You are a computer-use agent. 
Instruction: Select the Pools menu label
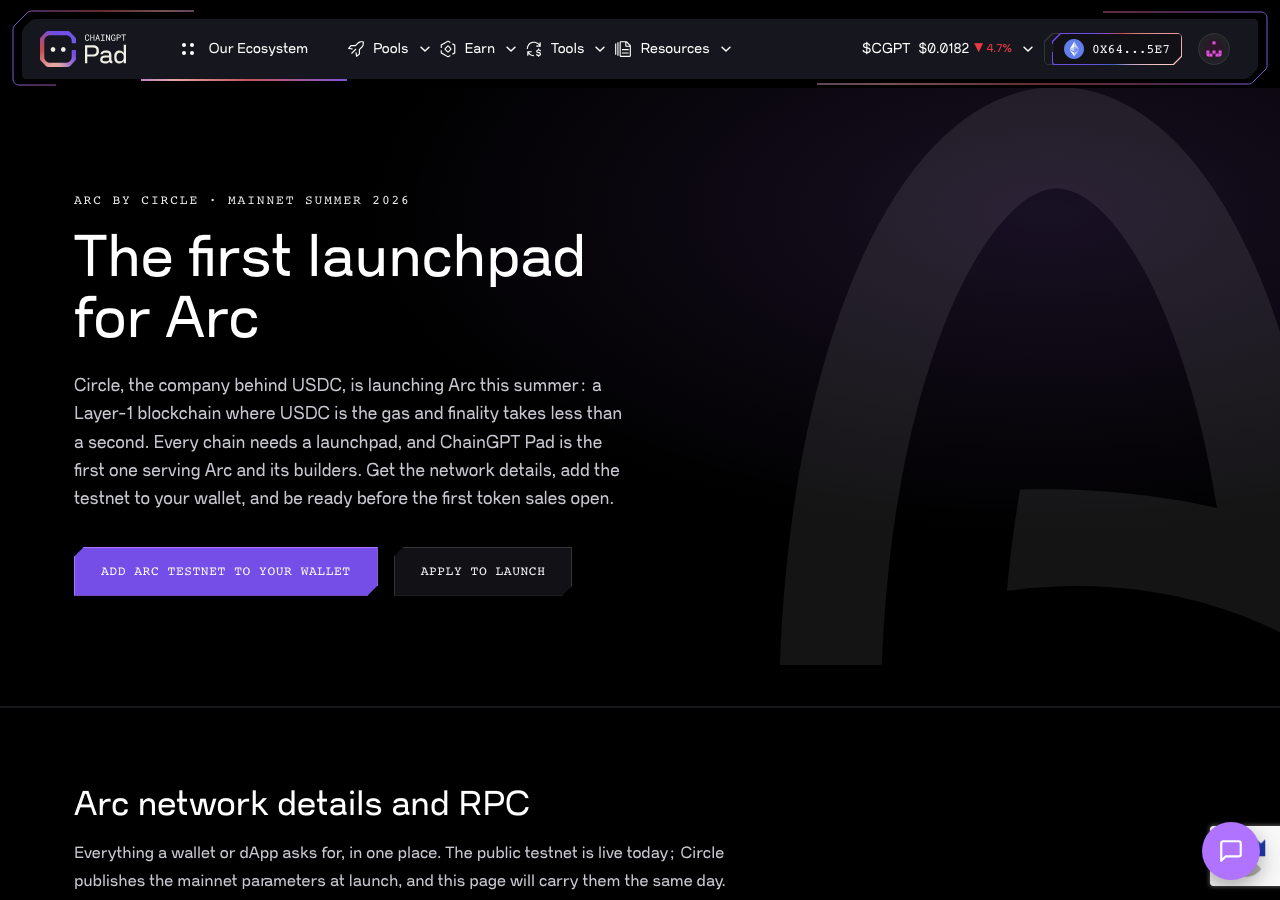391,48
